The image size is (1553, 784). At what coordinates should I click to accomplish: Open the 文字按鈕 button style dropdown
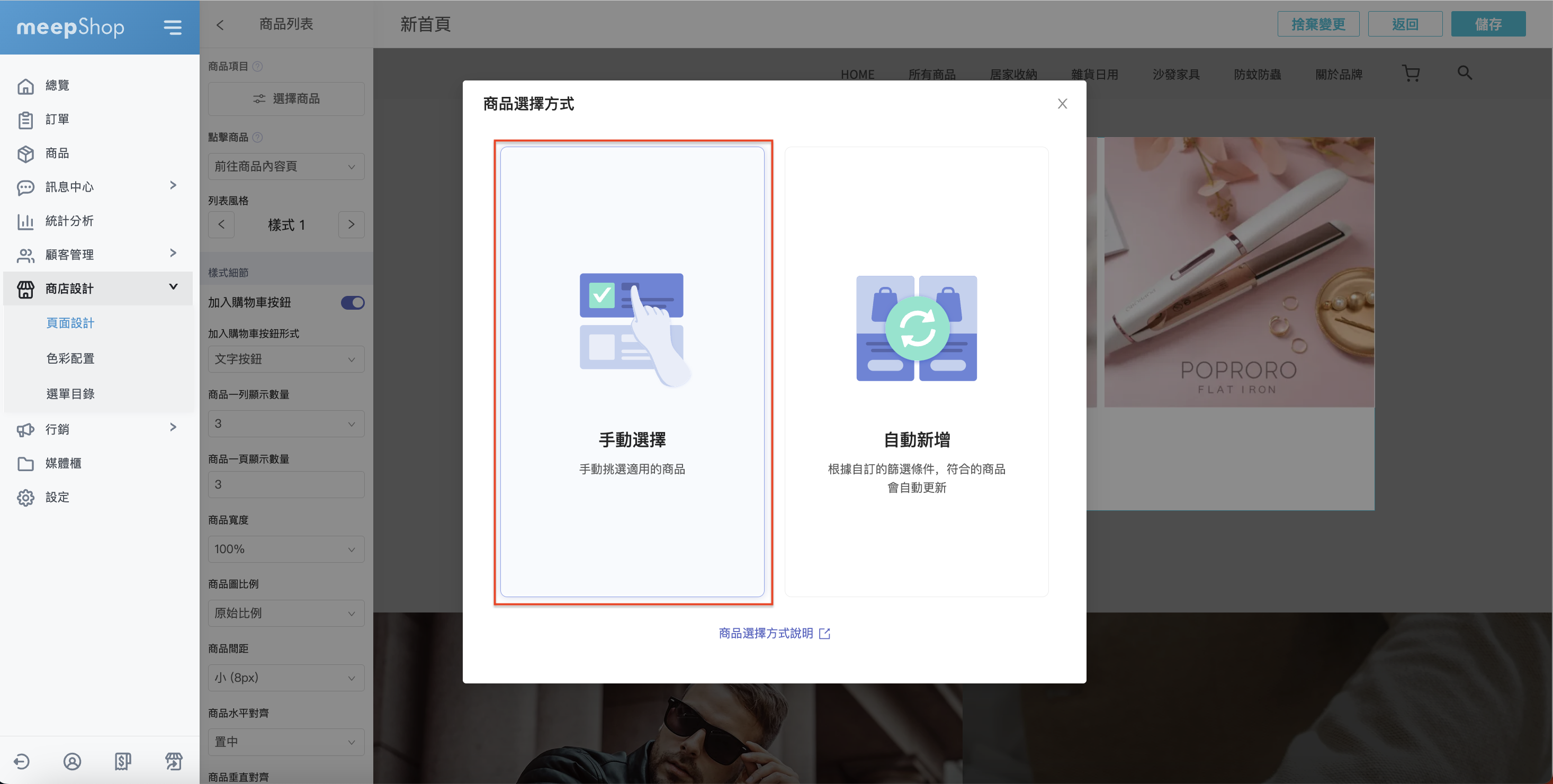(x=286, y=359)
